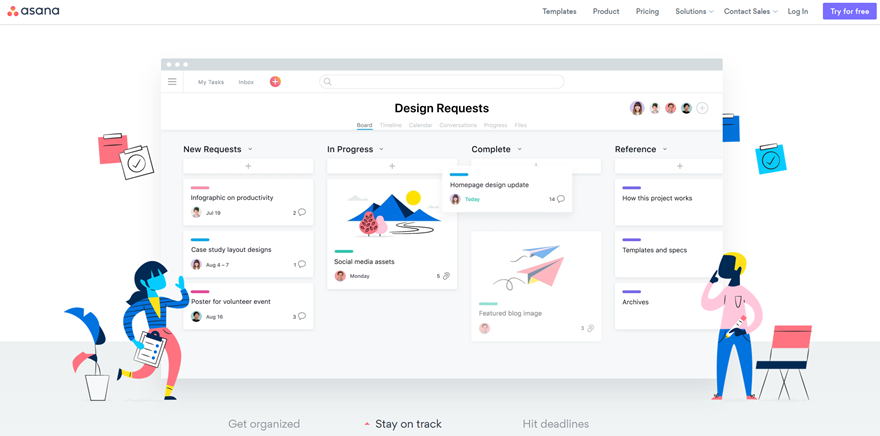Image resolution: width=880 pixels, height=436 pixels.
Task: Click the Today due date label
Action: pyautogui.click(x=473, y=199)
